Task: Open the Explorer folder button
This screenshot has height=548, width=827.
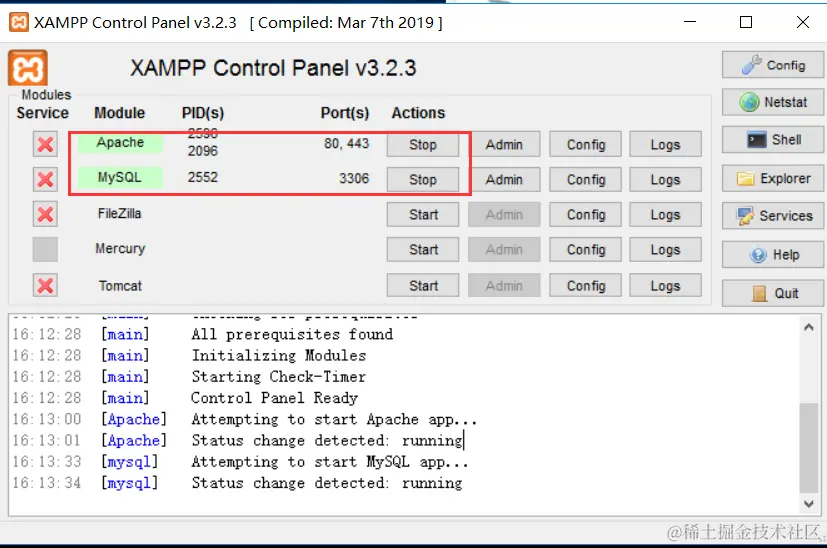Action: coord(773,178)
